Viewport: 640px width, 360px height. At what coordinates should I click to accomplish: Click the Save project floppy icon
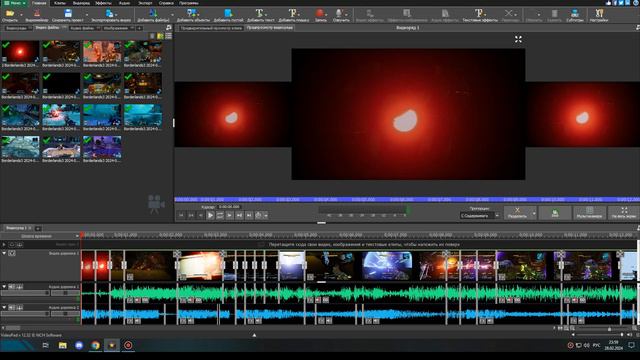[x=68, y=14]
